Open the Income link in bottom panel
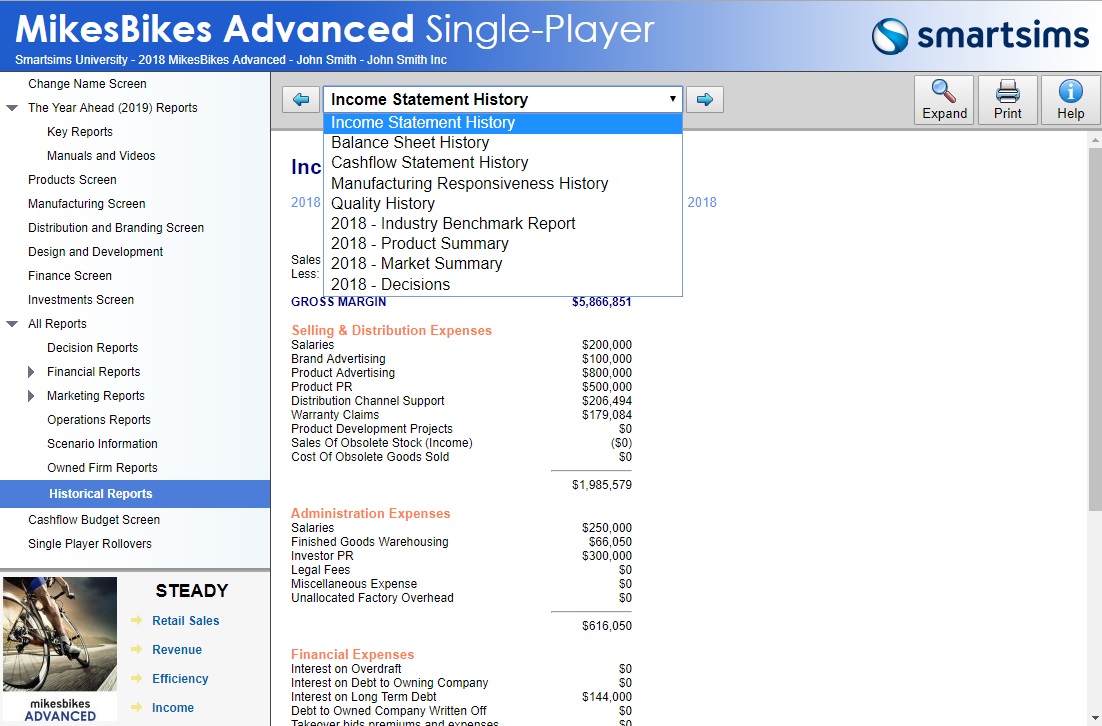Screen dimensions: 1102x726 [173, 708]
